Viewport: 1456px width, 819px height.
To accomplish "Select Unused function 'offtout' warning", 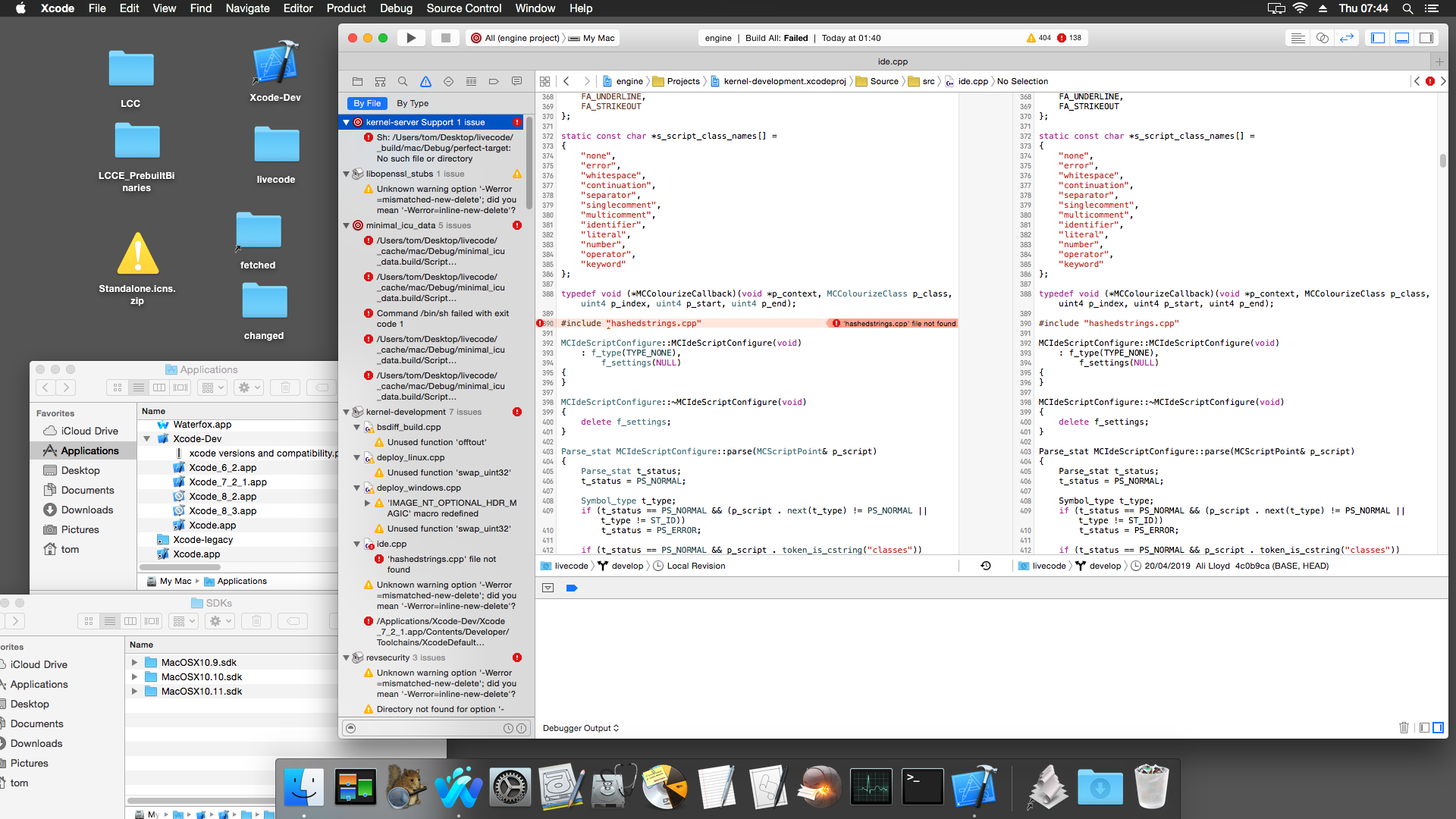I will [x=437, y=442].
